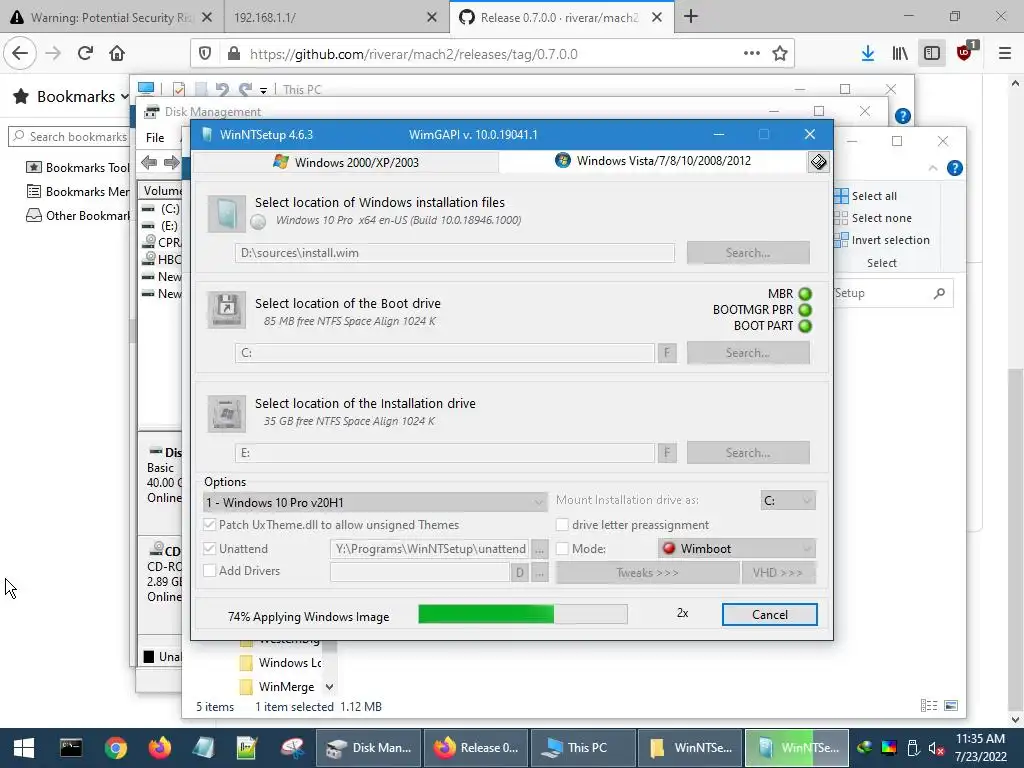This screenshot has width=1024, height=768.
Task: Click the tracking protection shield icon
Action: pyautogui.click(x=205, y=54)
